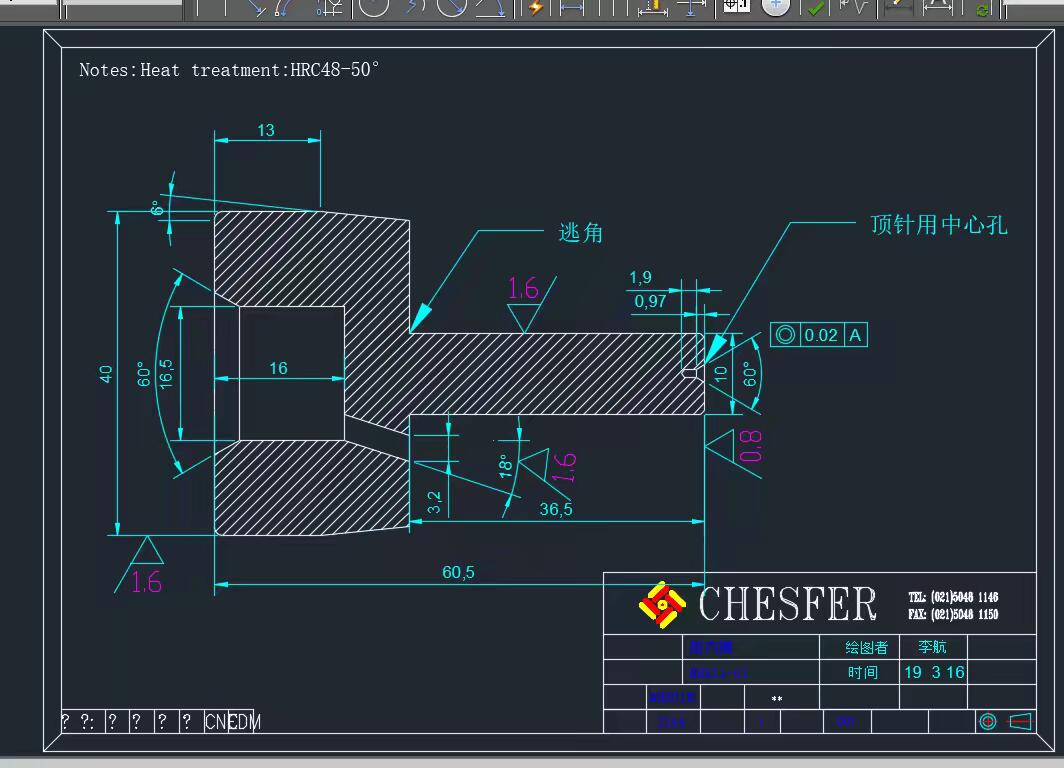Image resolution: width=1064 pixels, height=768 pixels.
Task: Click the date 19 3 16 cell
Action: click(x=934, y=672)
